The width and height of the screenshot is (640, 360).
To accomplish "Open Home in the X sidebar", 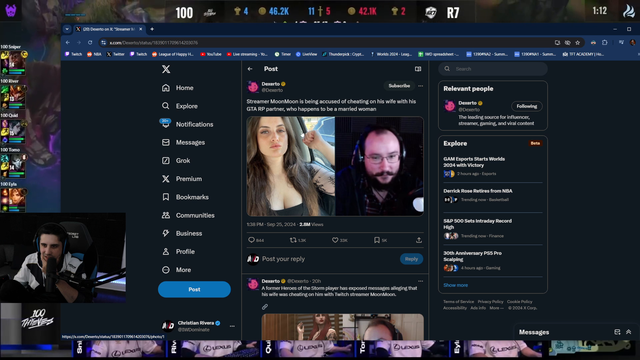I will point(178,88).
